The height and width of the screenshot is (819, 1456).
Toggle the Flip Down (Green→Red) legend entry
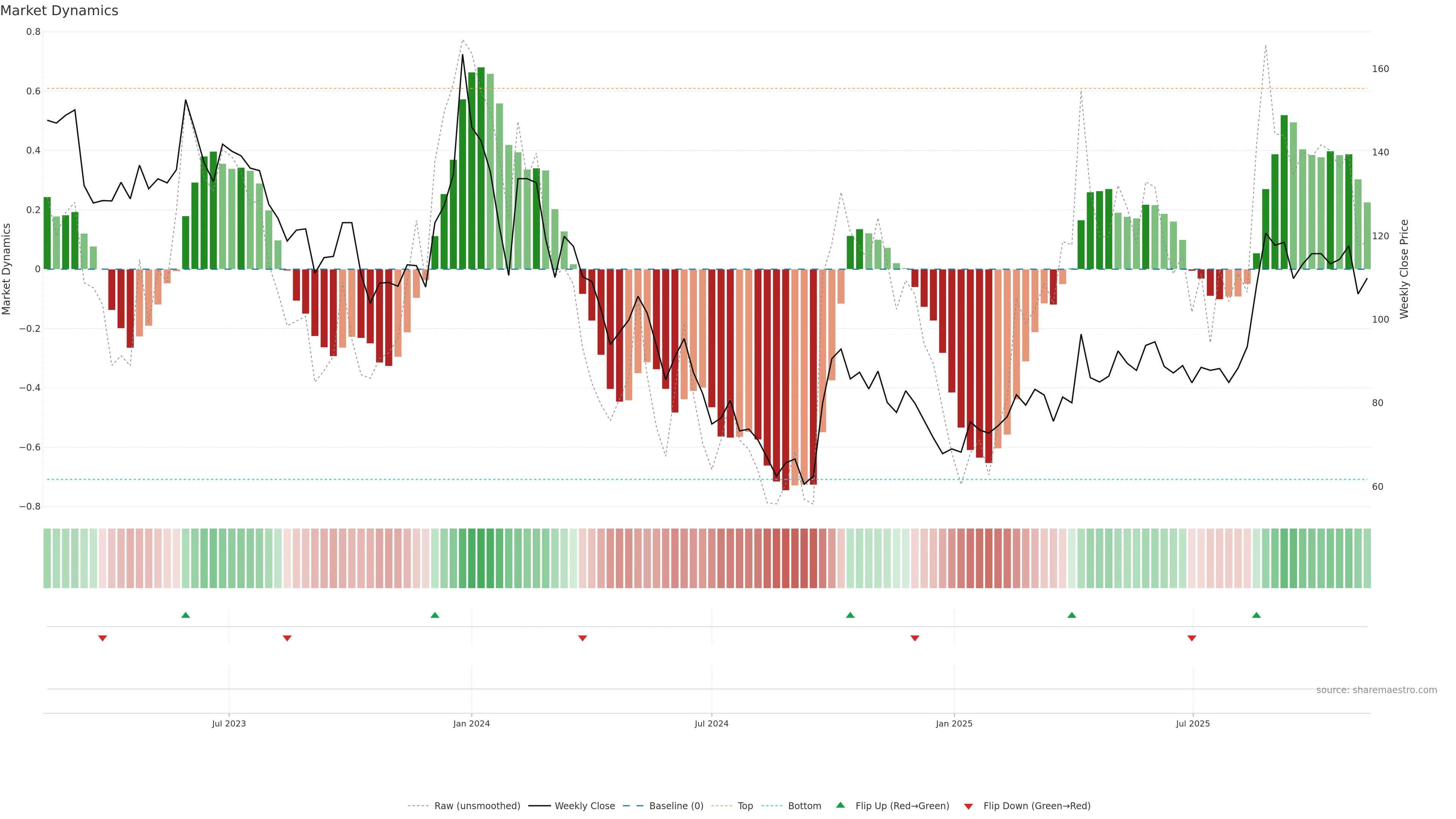tap(1037, 806)
